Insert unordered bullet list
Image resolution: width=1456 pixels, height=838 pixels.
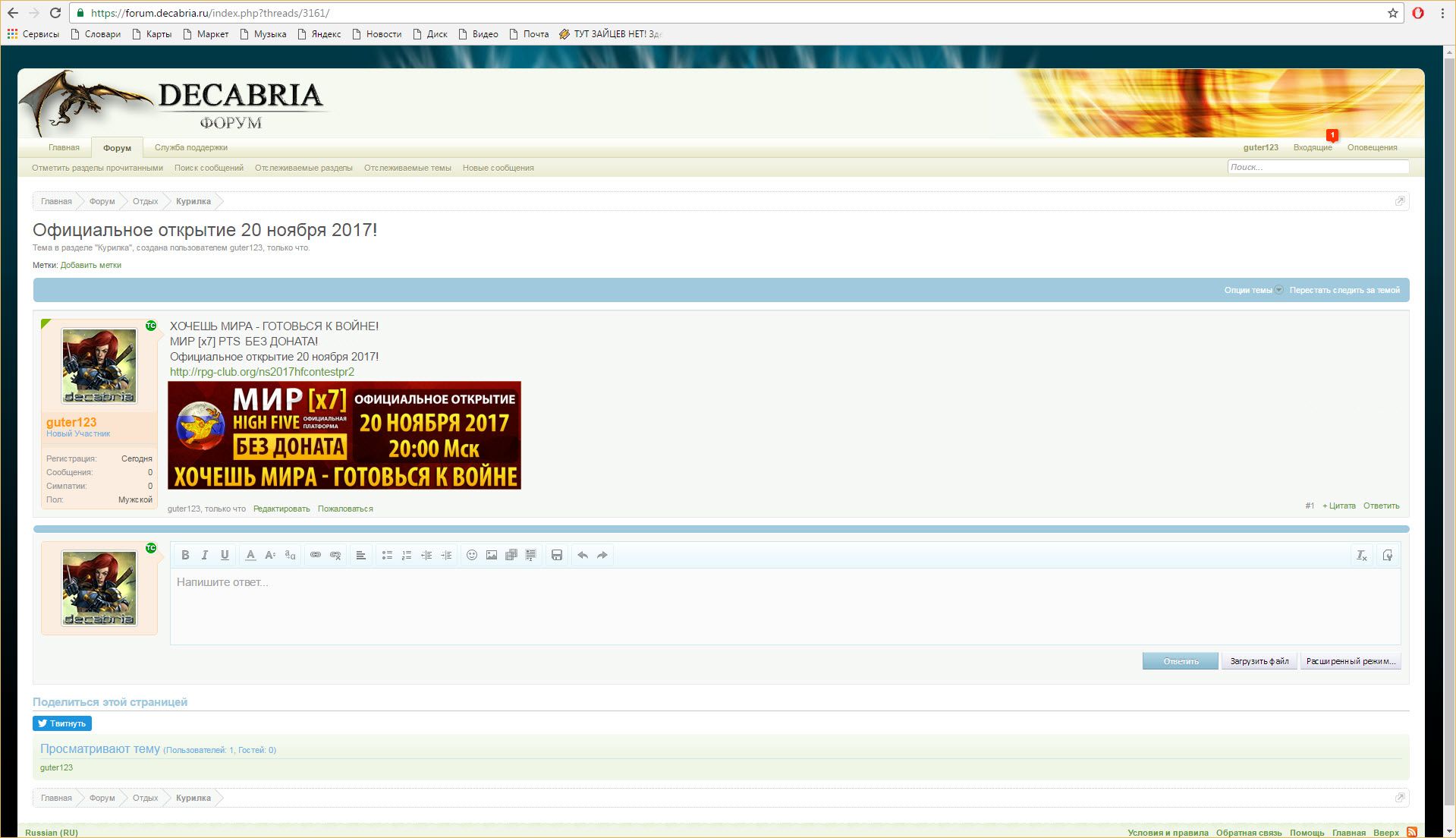[x=387, y=555]
